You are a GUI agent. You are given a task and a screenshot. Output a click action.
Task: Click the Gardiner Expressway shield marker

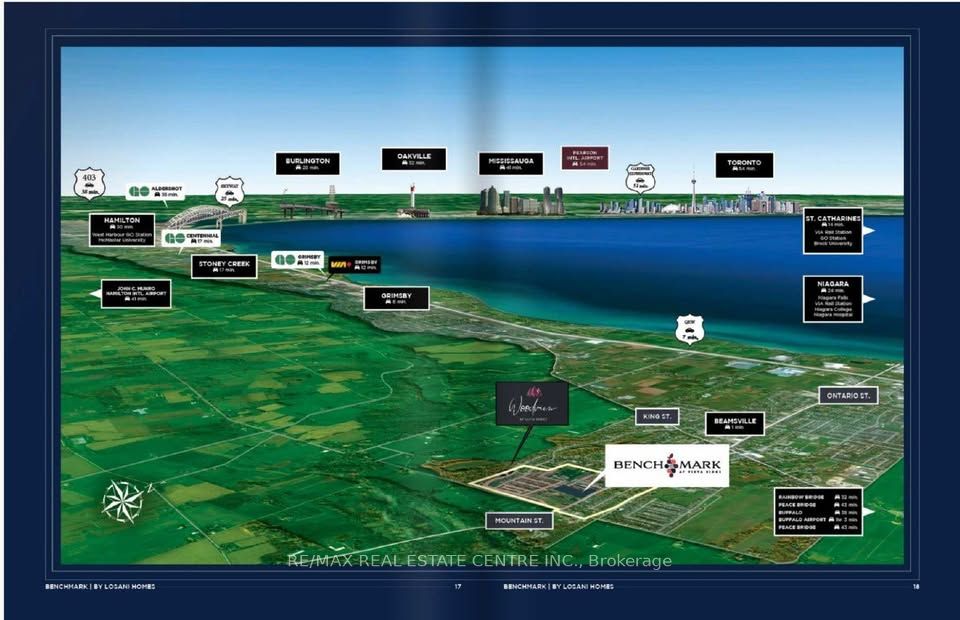(640, 178)
